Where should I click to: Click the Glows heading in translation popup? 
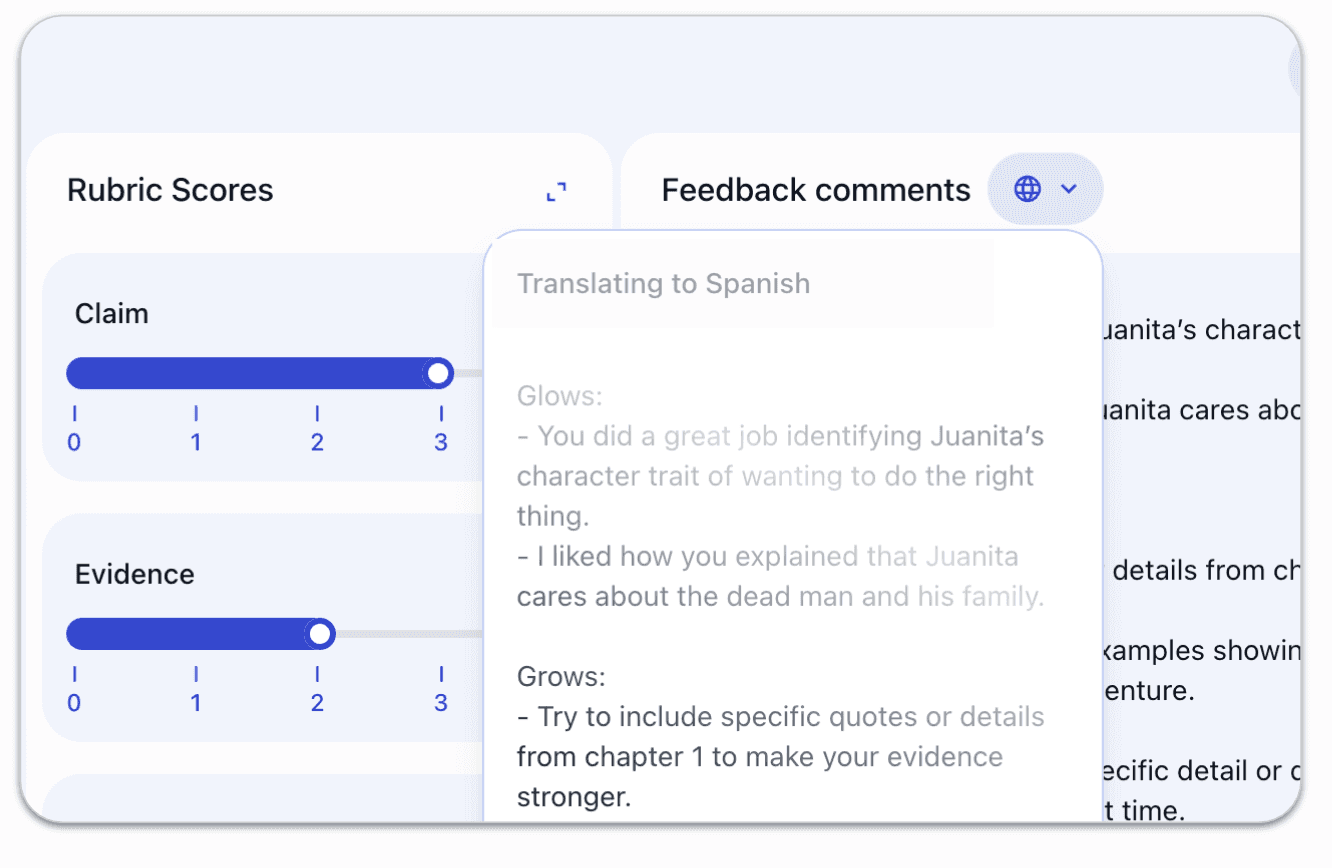click(x=559, y=396)
